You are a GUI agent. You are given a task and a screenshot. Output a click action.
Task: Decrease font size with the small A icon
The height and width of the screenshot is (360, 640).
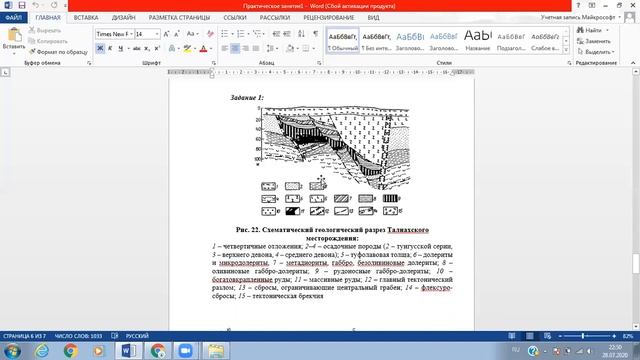177,34
